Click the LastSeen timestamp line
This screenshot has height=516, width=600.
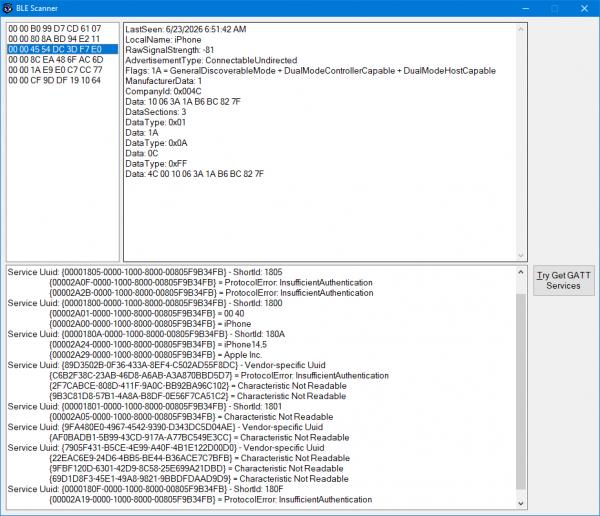pos(186,29)
